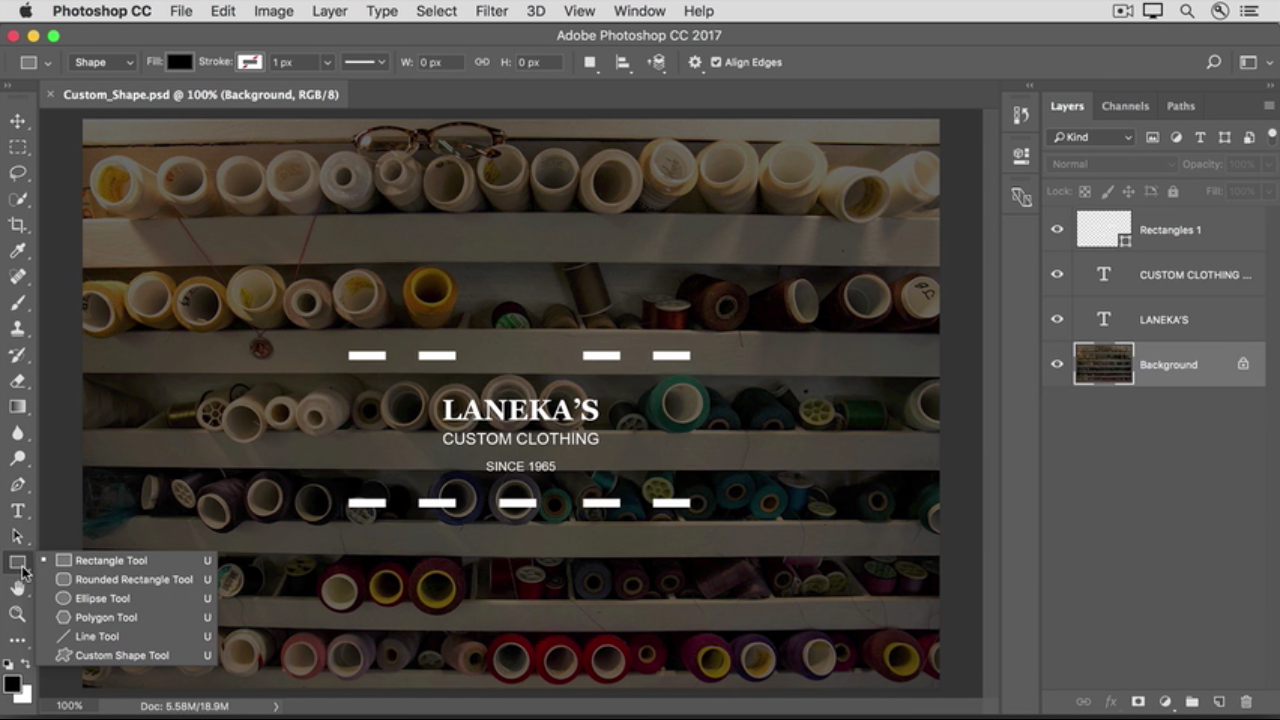
Task: Select the Background layer thumbnail
Action: point(1103,365)
